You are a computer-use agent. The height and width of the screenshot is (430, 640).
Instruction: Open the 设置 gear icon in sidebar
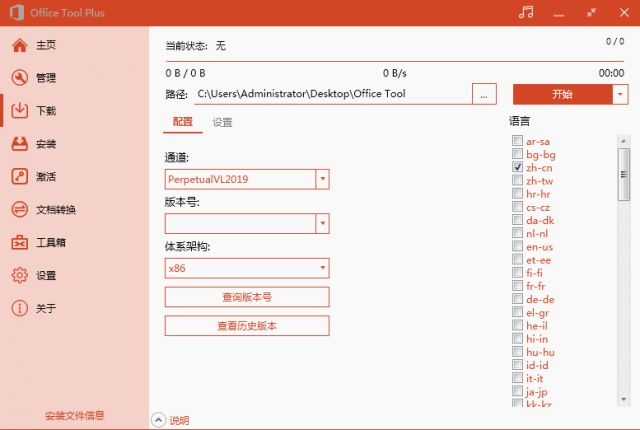20,275
